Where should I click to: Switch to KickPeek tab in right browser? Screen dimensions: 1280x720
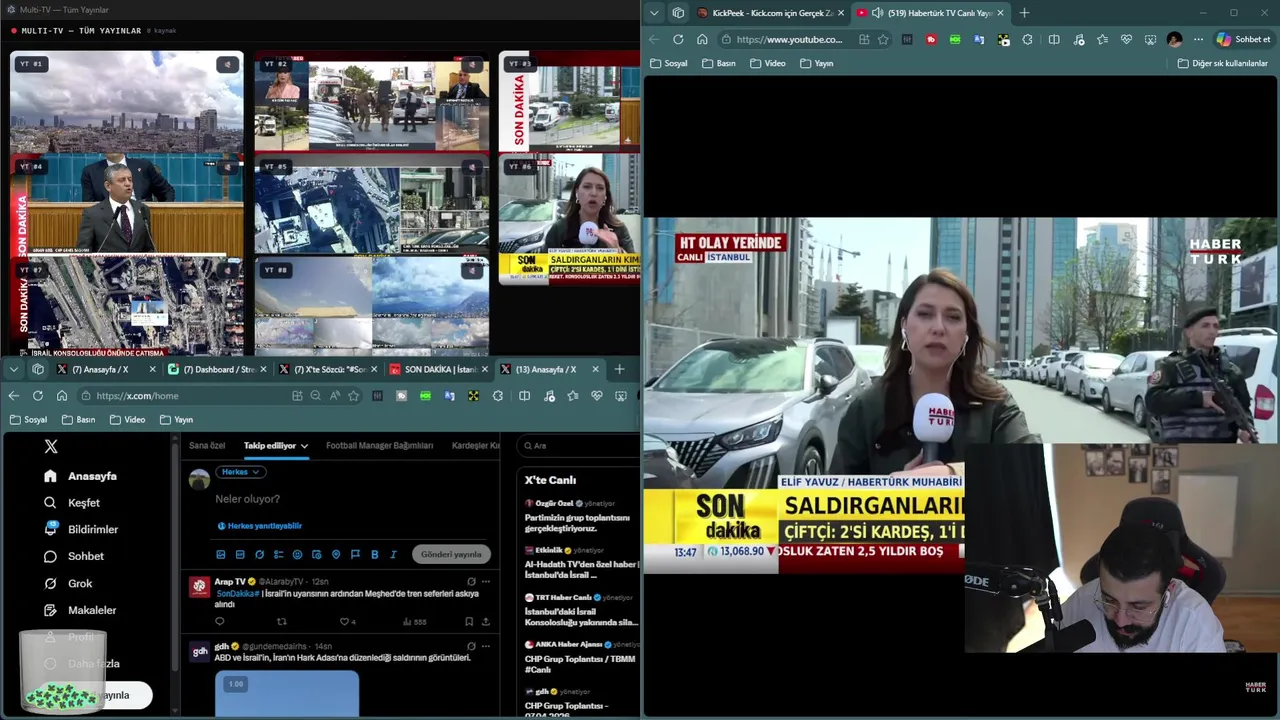(768, 13)
